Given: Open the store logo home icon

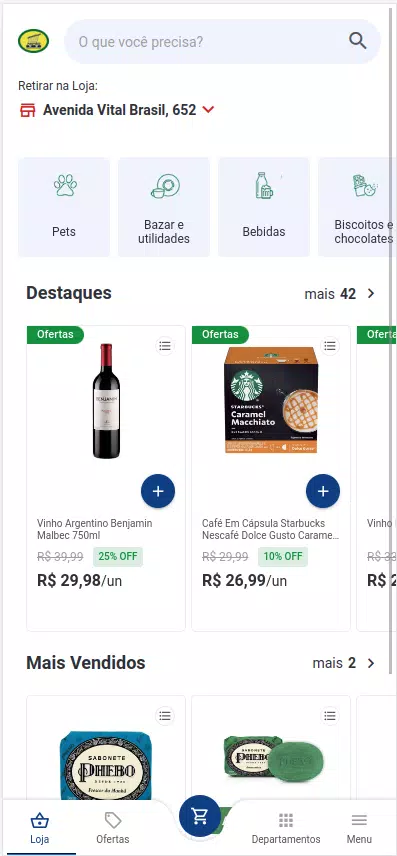Looking at the screenshot, I should 33,41.
